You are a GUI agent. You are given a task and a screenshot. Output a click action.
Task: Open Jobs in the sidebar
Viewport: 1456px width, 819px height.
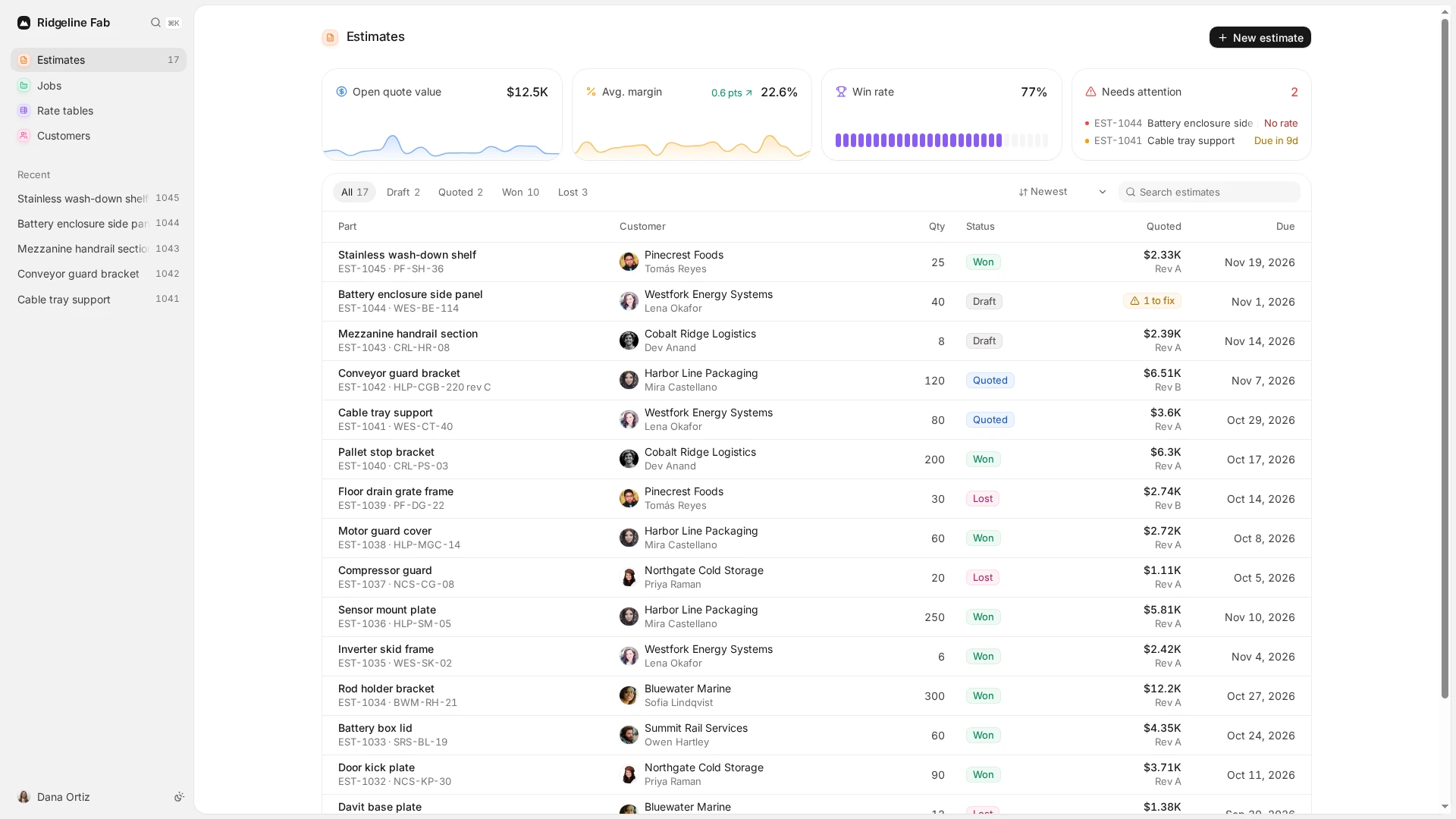click(x=99, y=86)
